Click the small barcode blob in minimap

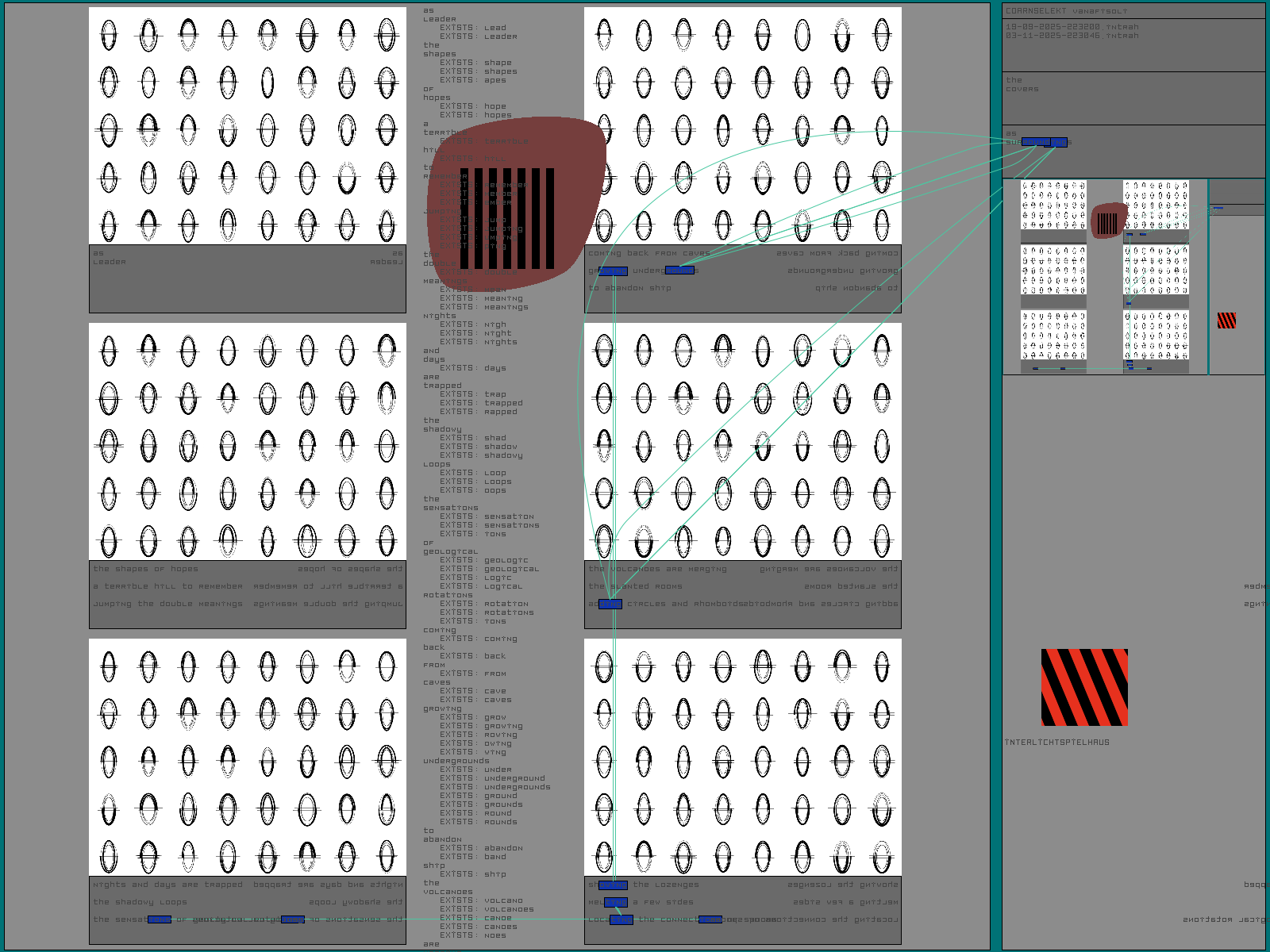[1107, 222]
